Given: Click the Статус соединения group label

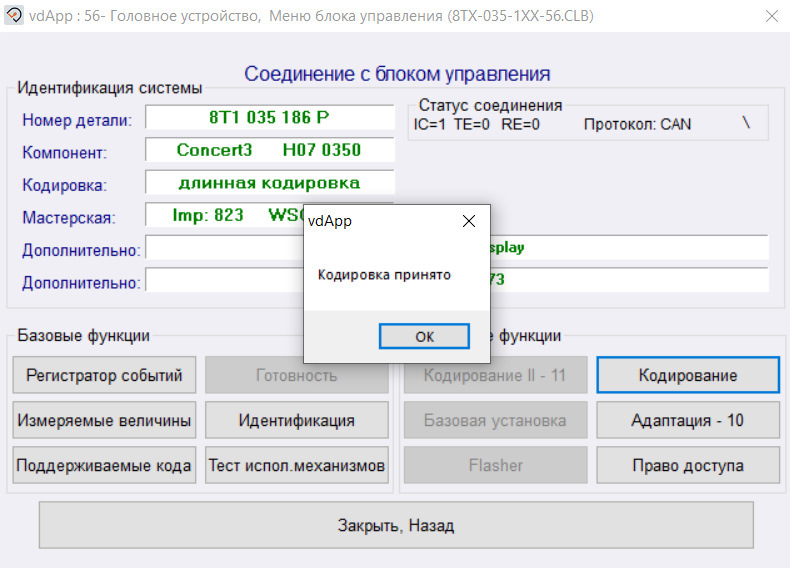Looking at the screenshot, I should coord(490,105).
